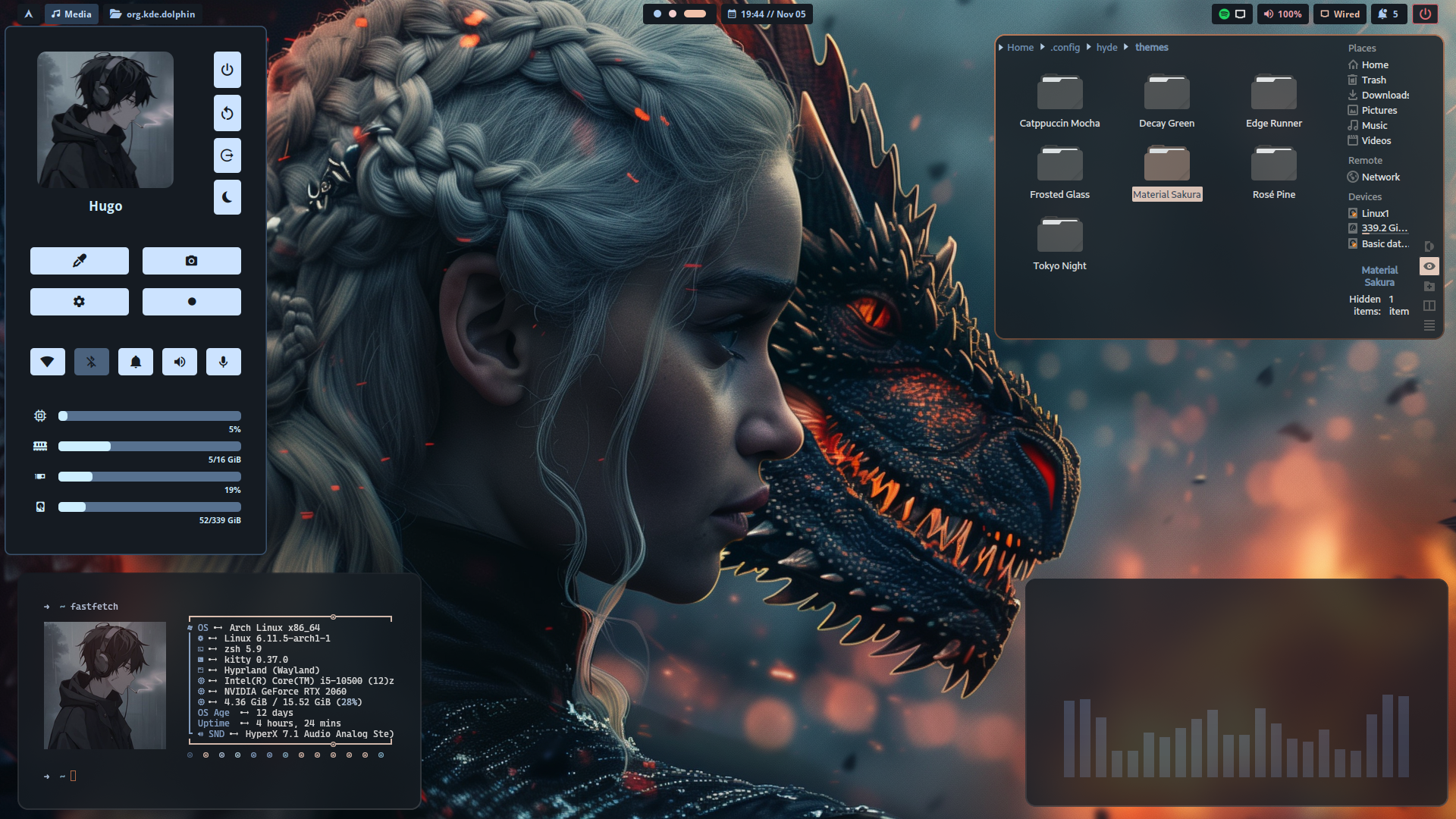Image resolution: width=1456 pixels, height=819 pixels.
Task: Toggle Bluetooth in control panel
Action: tap(92, 362)
